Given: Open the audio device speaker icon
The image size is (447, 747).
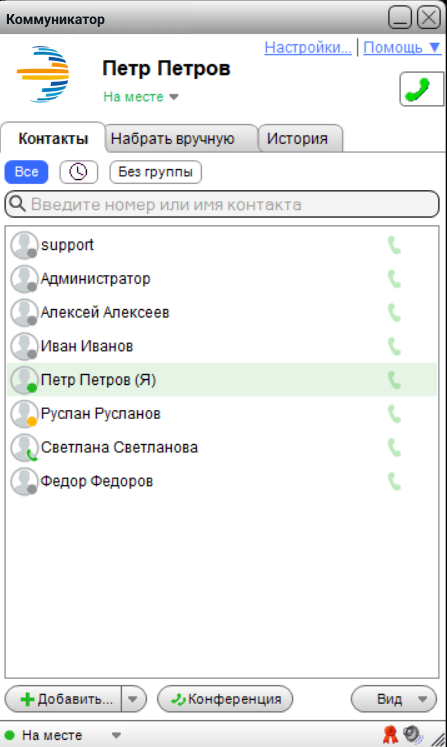Looking at the screenshot, I should (x=412, y=735).
